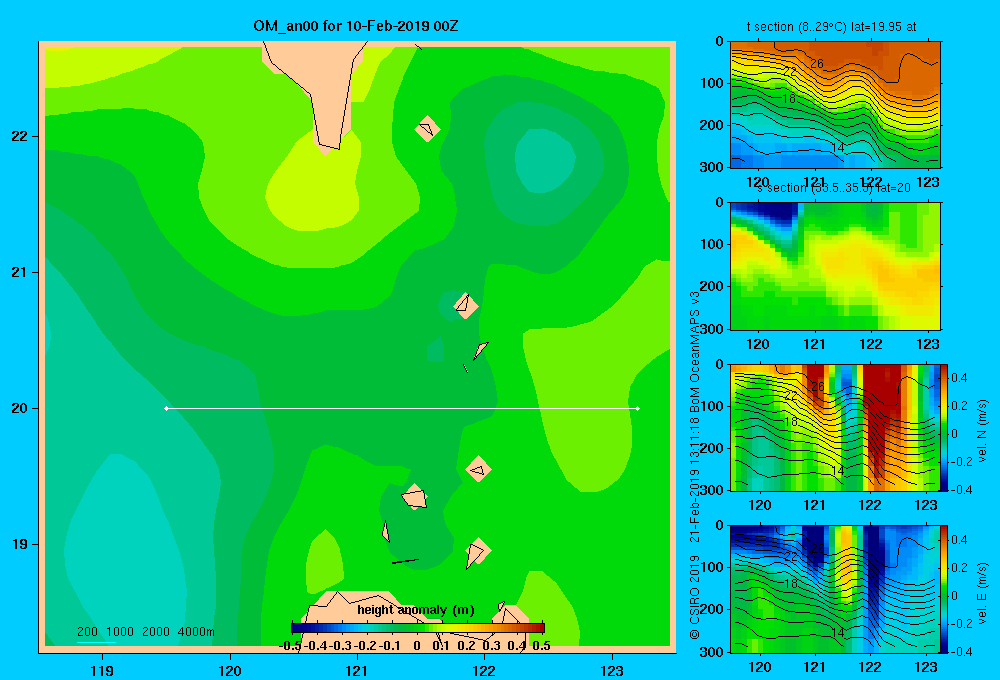Click the 'vel. E (m/s)' axis label
1000x680 pixels.
click(983, 592)
